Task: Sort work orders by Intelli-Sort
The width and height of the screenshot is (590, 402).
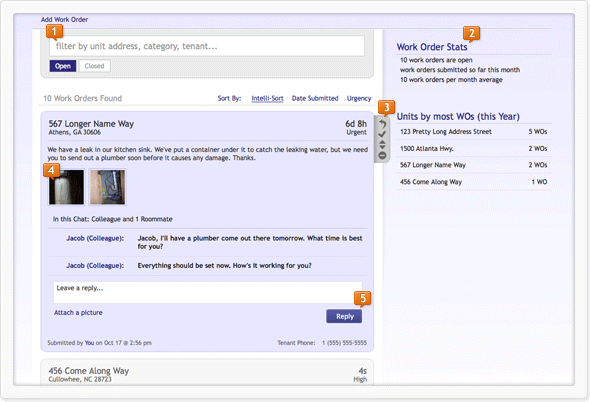Action: pyautogui.click(x=267, y=98)
